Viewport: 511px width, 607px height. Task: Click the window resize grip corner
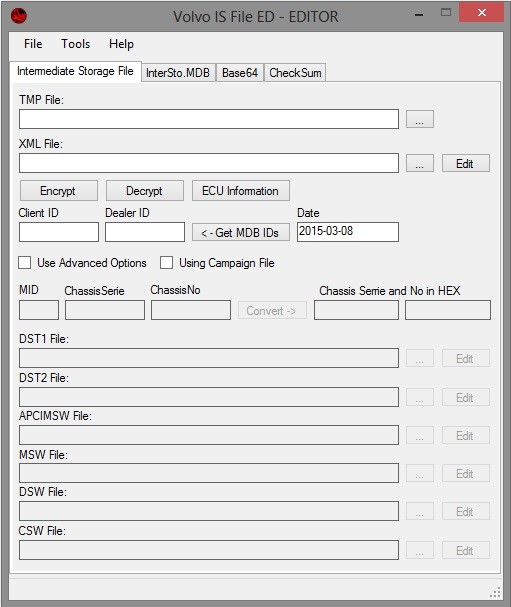496,592
